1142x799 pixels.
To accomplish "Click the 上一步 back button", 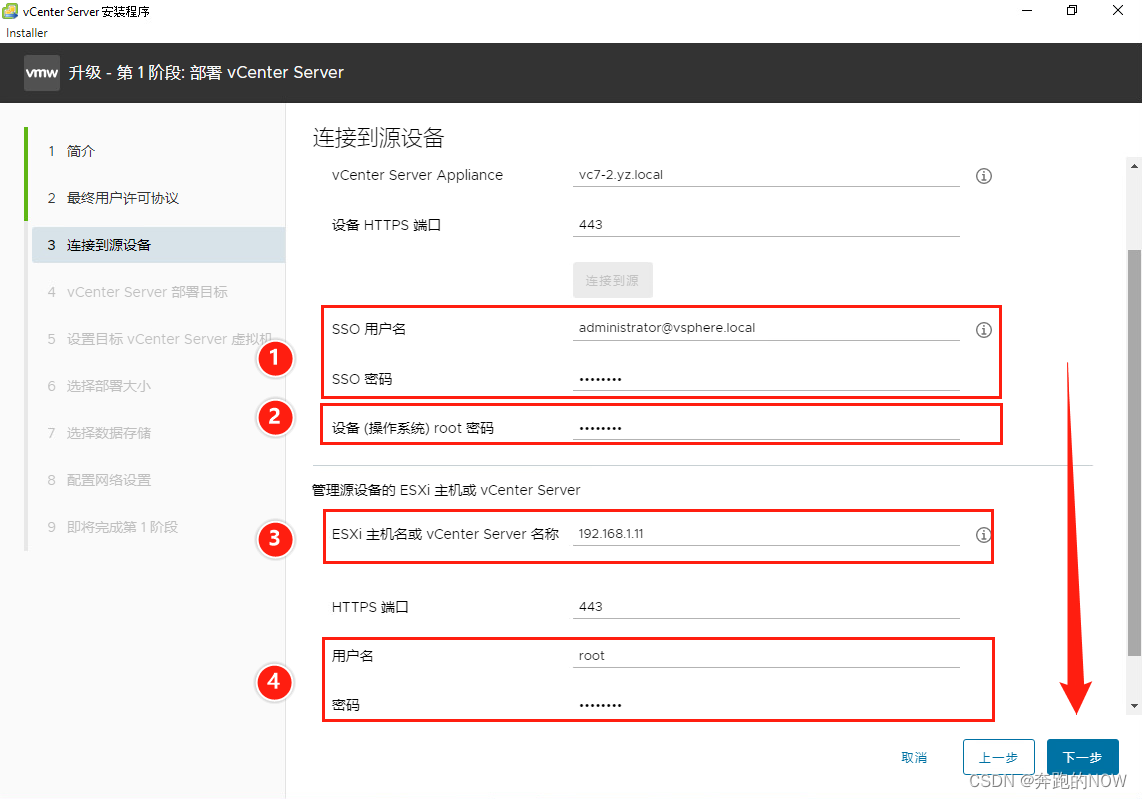I will (999, 757).
